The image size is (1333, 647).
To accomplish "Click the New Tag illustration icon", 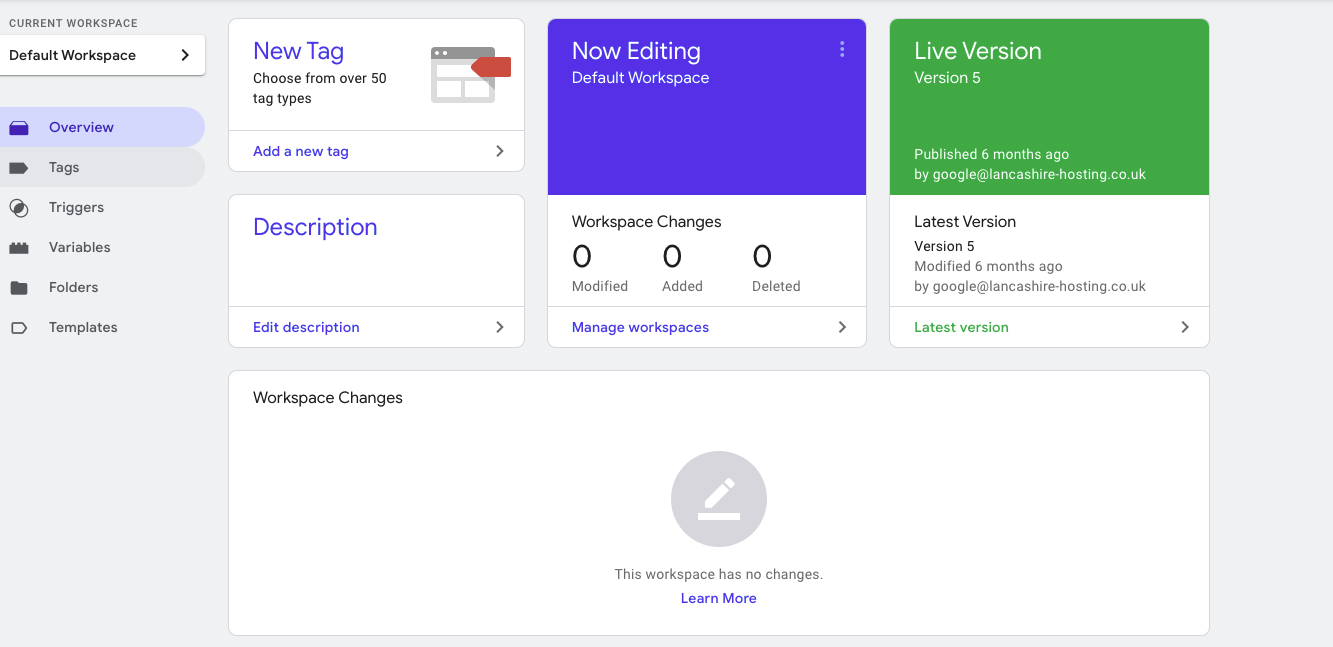I will [465, 72].
